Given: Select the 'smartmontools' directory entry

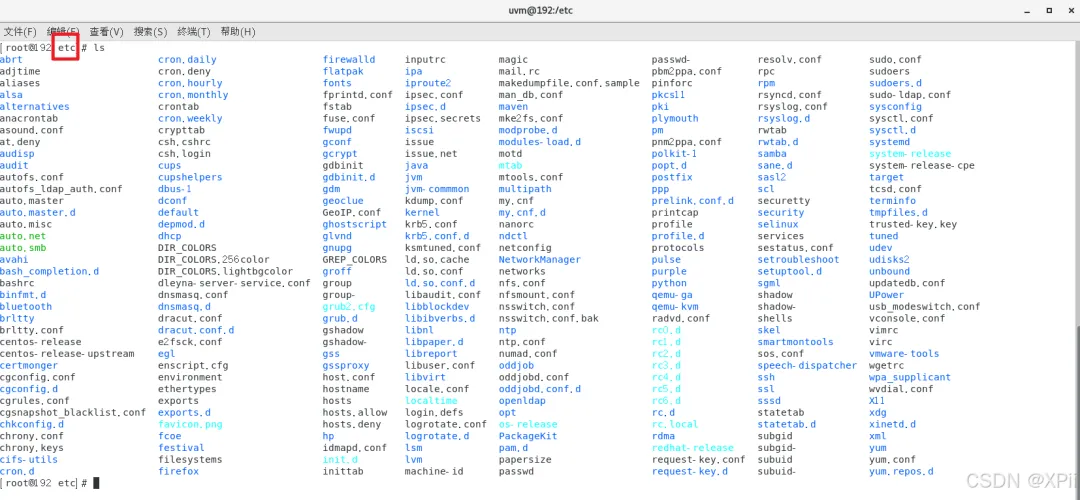Looking at the screenshot, I should (x=796, y=342).
